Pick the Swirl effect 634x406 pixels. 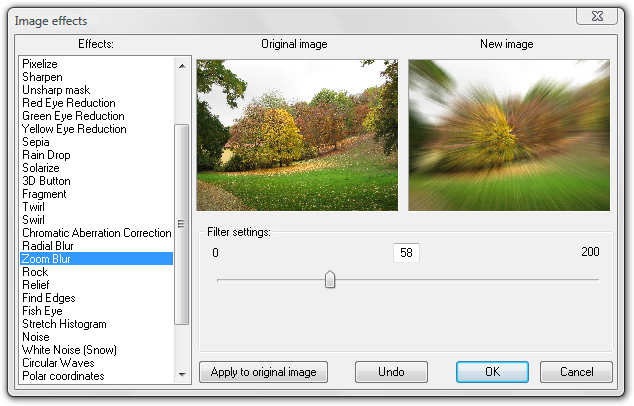pos(96,220)
